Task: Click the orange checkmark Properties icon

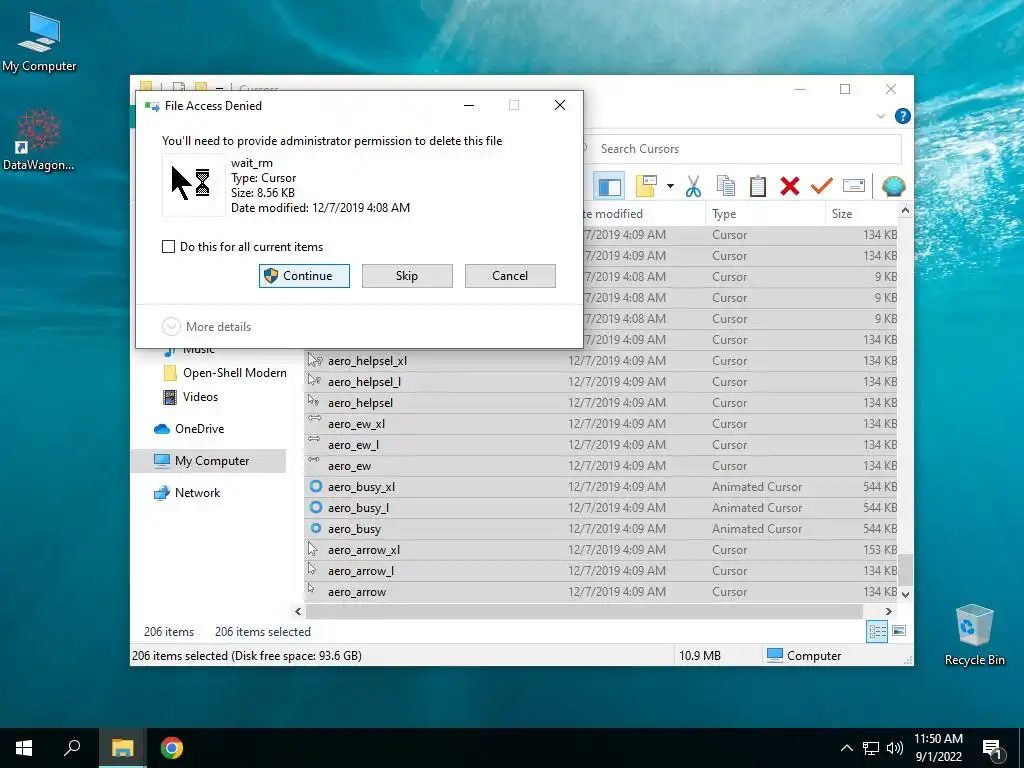Action: [822, 186]
